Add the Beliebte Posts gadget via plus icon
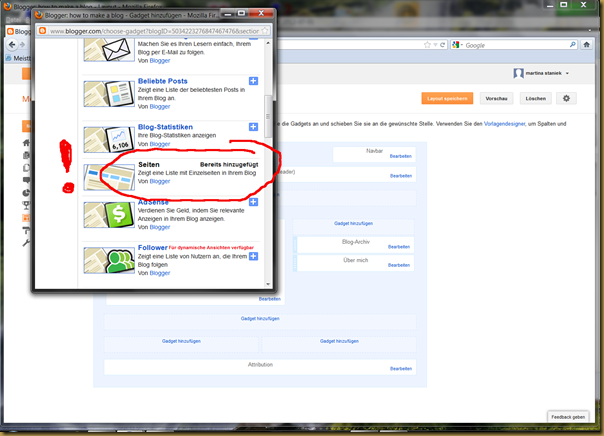Viewport: 604px width, 436px height. click(x=253, y=81)
